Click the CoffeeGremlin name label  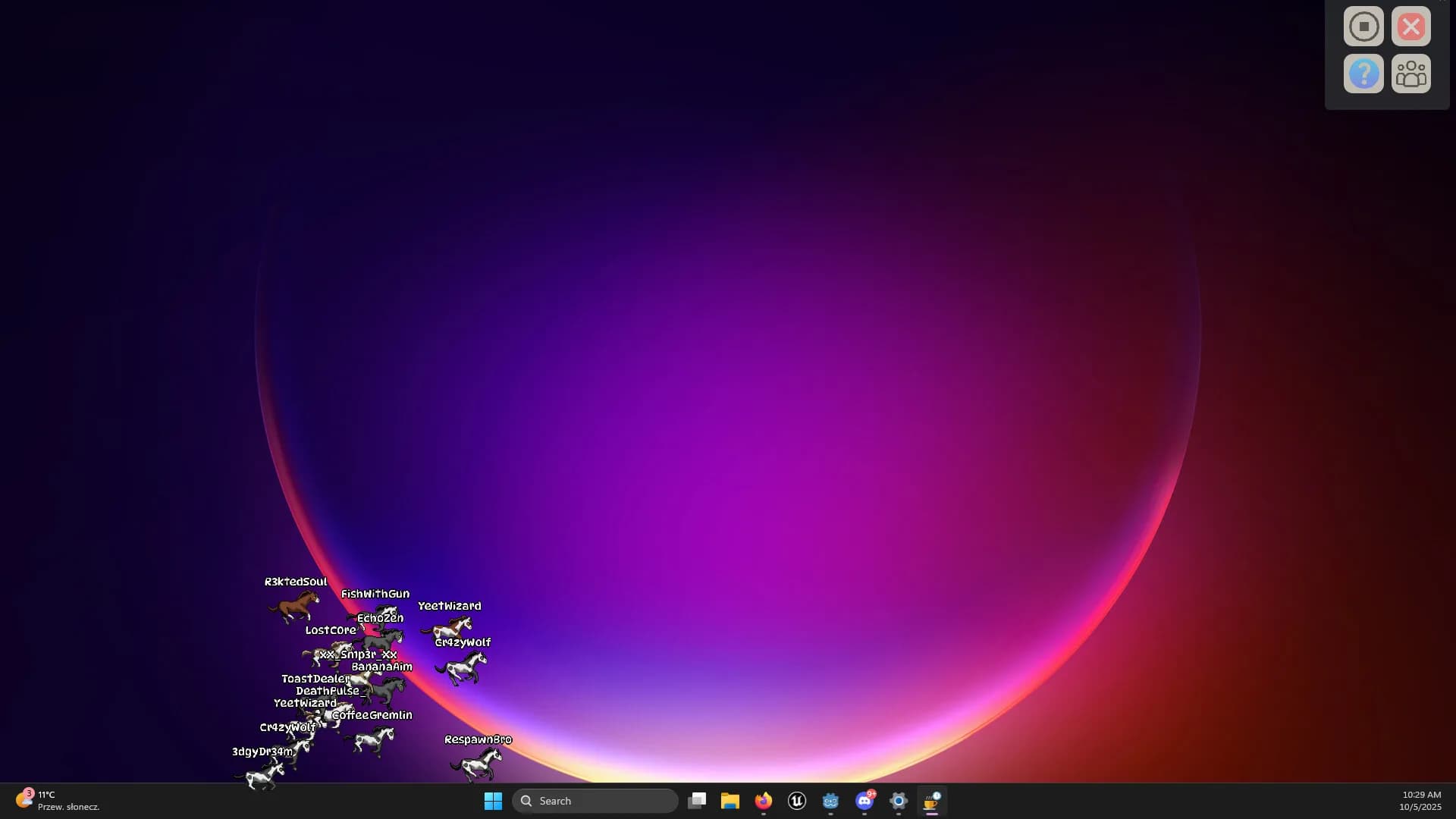[x=372, y=715]
